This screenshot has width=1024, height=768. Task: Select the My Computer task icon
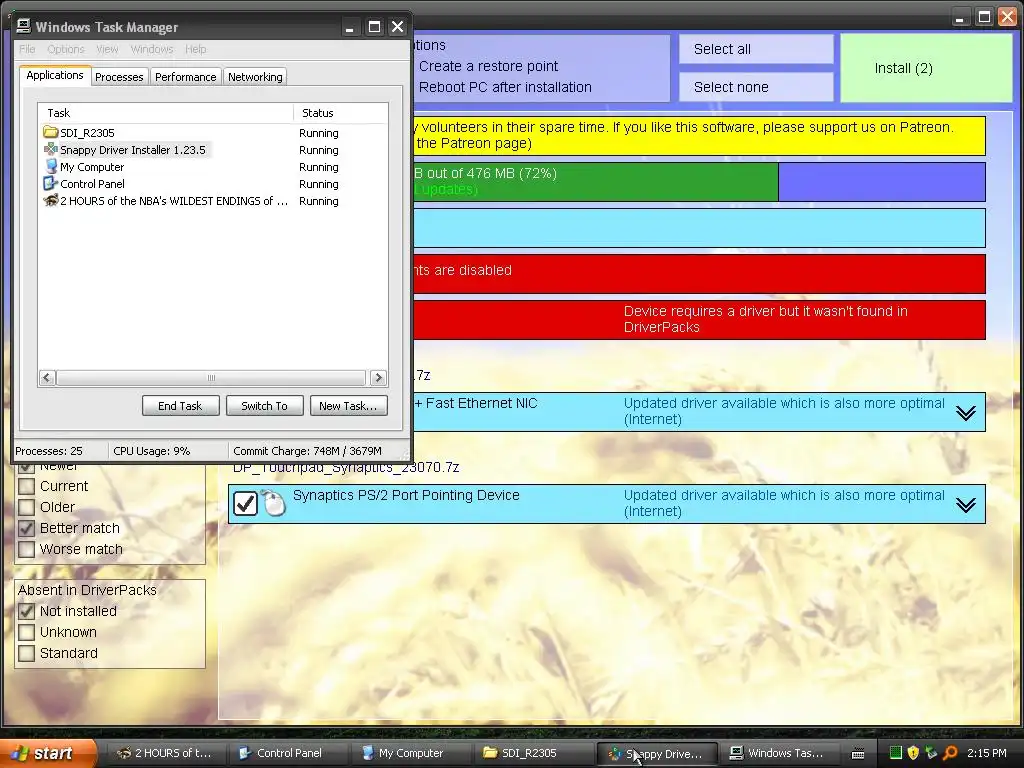[x=50, y=167]
